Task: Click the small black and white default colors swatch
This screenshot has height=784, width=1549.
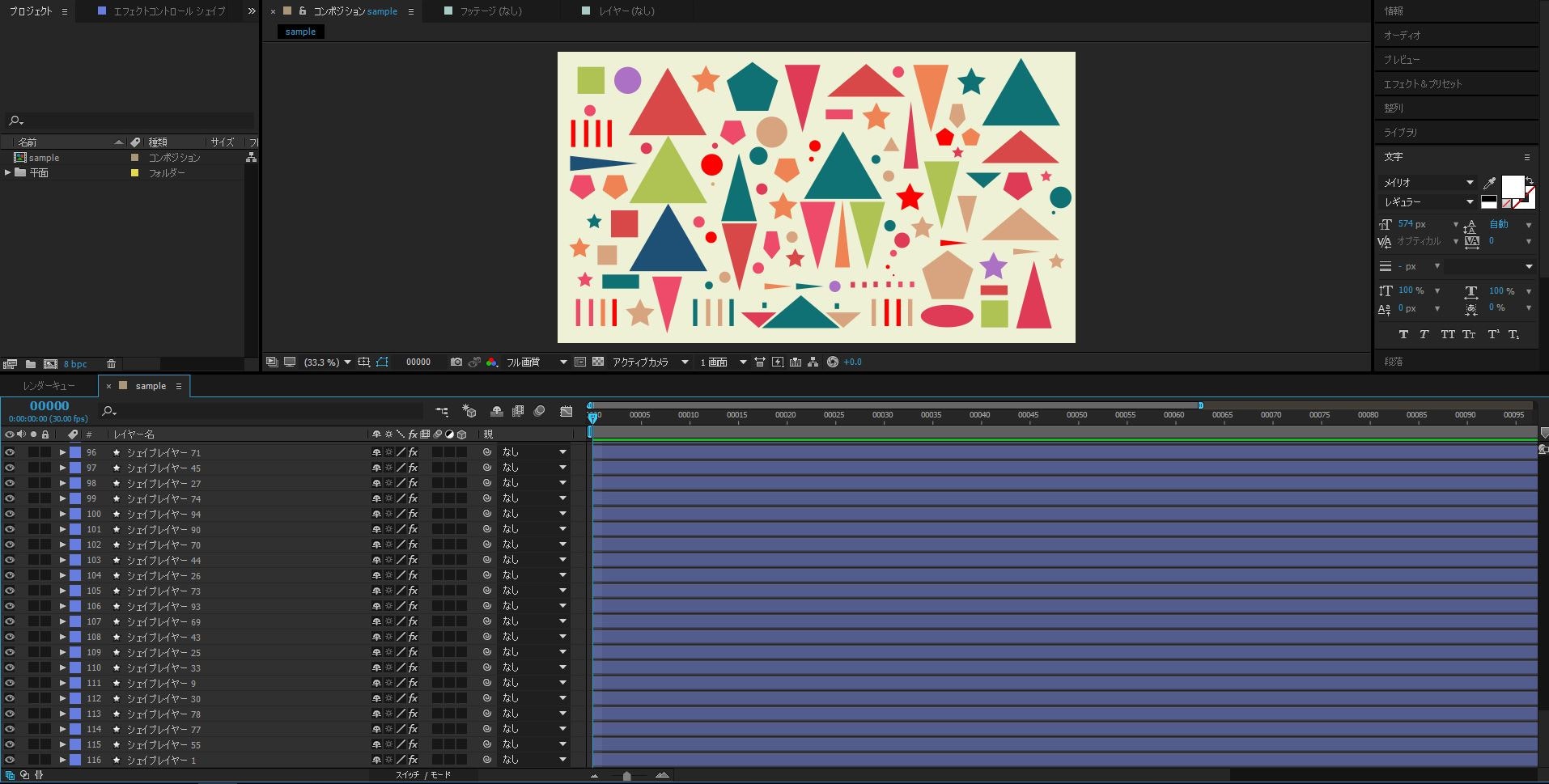Action: click(x=1488, y=202)
